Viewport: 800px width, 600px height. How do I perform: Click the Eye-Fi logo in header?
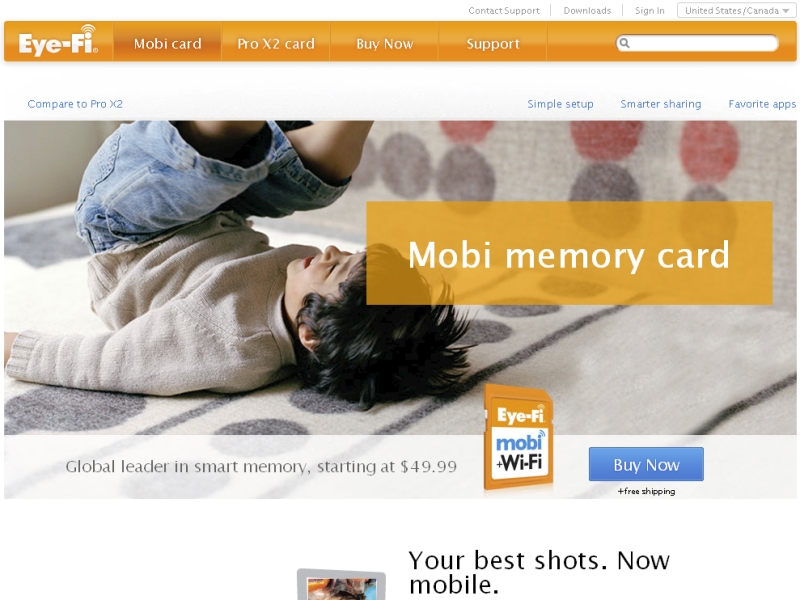point(58,41)
